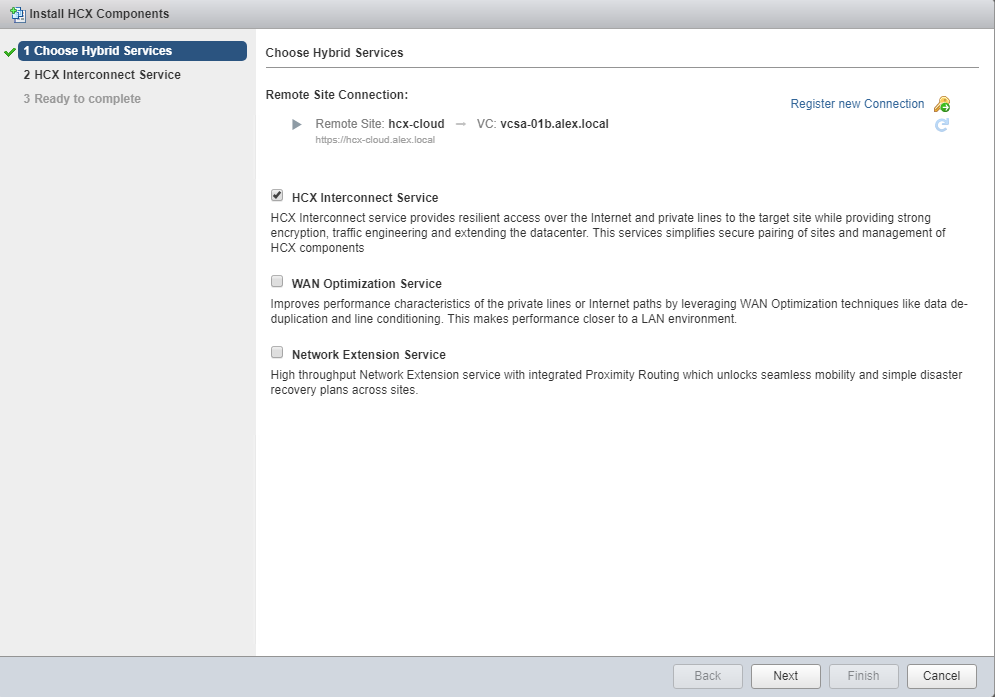The width and height of the screenshot is (995, 697).
Task: Click the hcx-cloud remote site name
Action: point(416,124)
